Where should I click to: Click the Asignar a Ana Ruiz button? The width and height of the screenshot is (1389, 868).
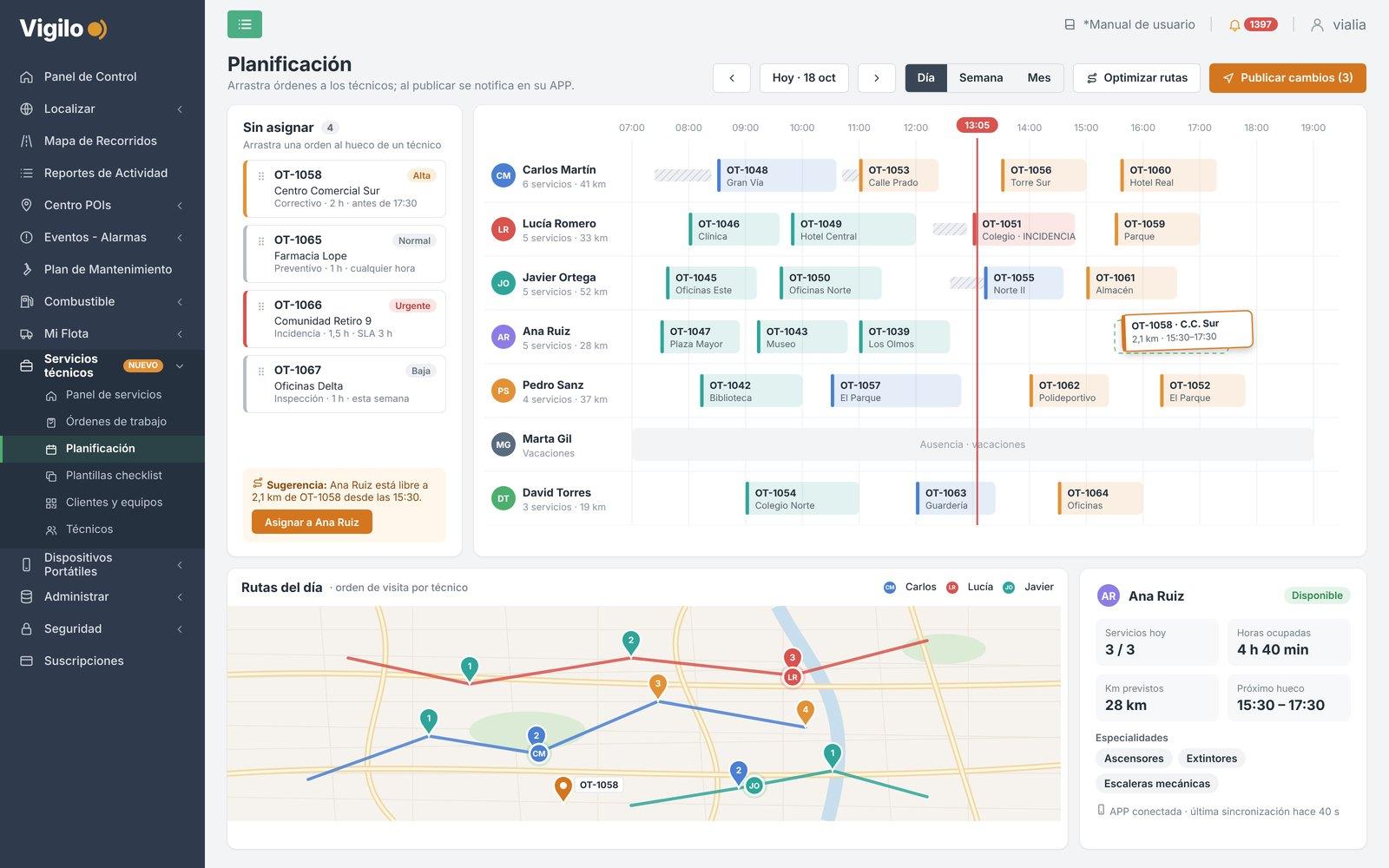(312, 522)
